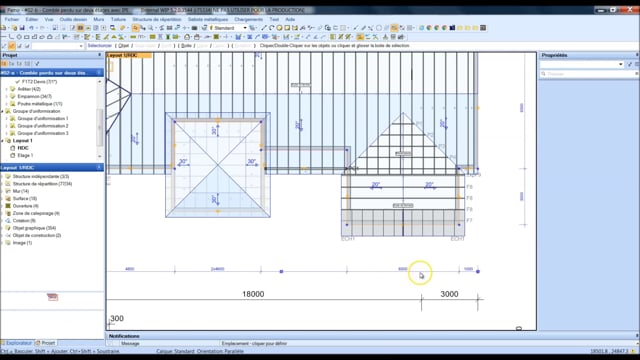Open the selection bar combo box dropdown
The image size is (640, 360).
[81, 46]
